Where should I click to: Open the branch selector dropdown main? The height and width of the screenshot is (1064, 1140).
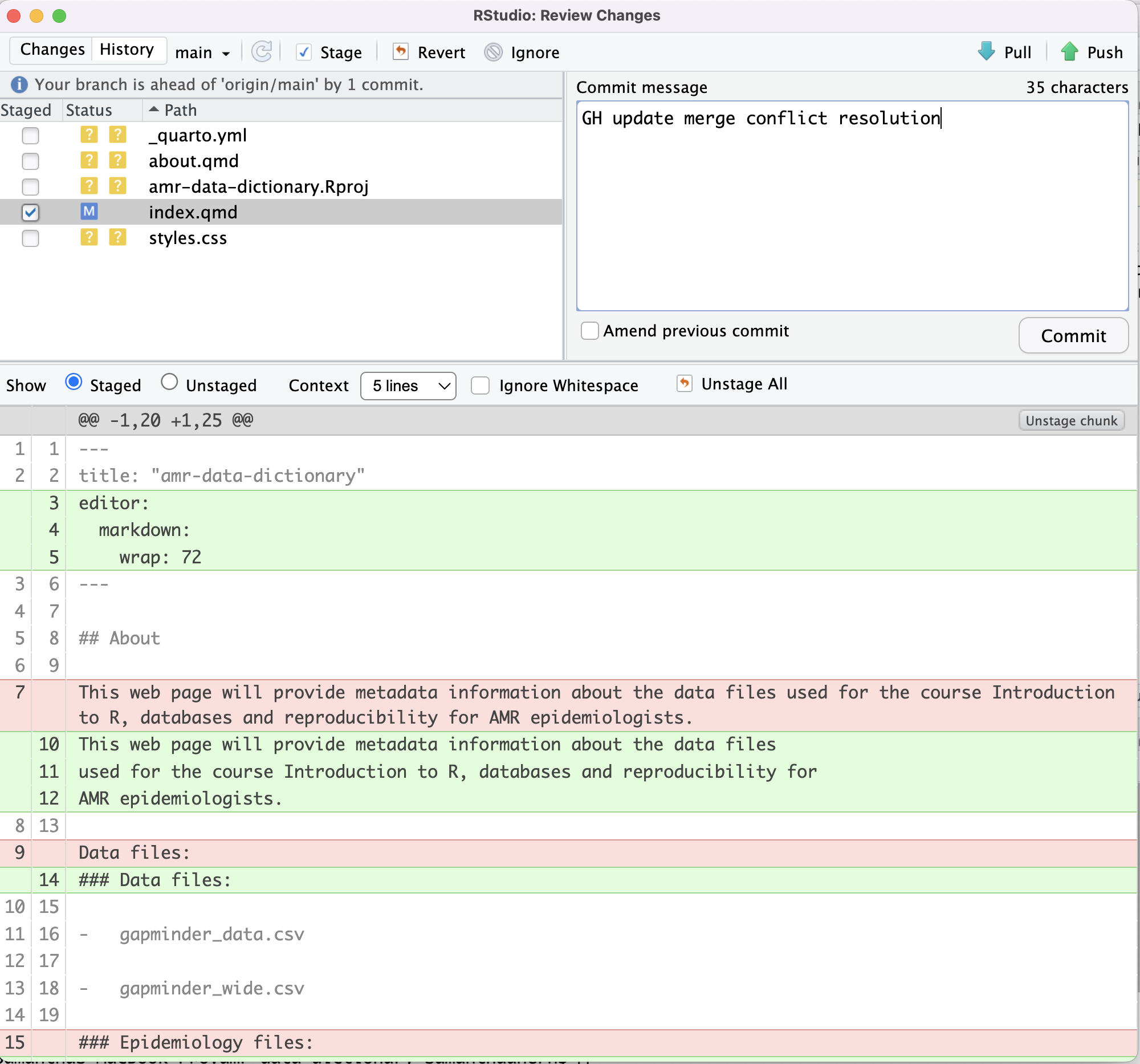201,51
